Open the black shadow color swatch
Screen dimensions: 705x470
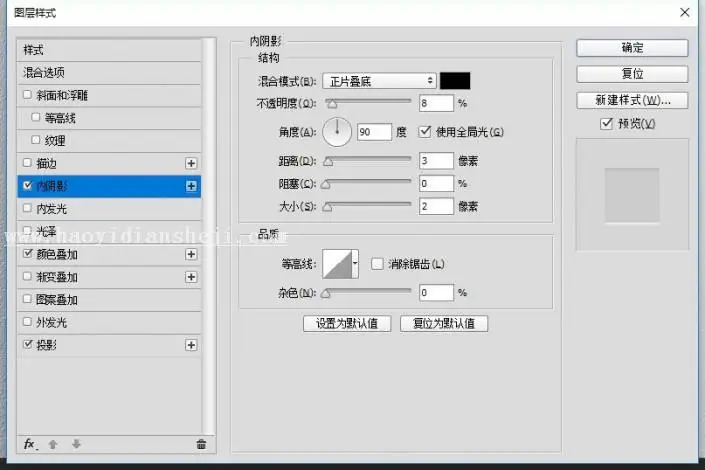click(x=455, y=81)
